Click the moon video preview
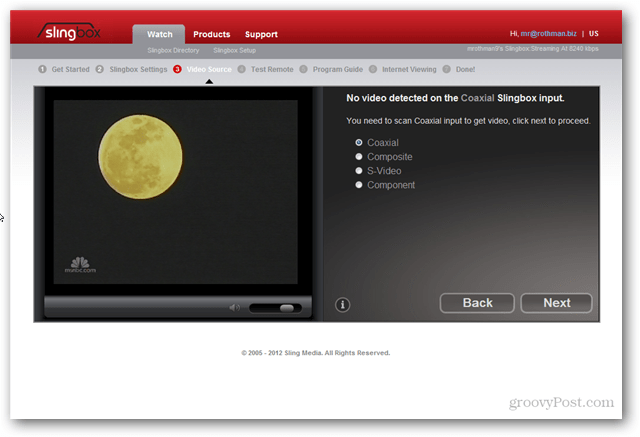Viewport: 640px width, 437px height. pos(176,192)
